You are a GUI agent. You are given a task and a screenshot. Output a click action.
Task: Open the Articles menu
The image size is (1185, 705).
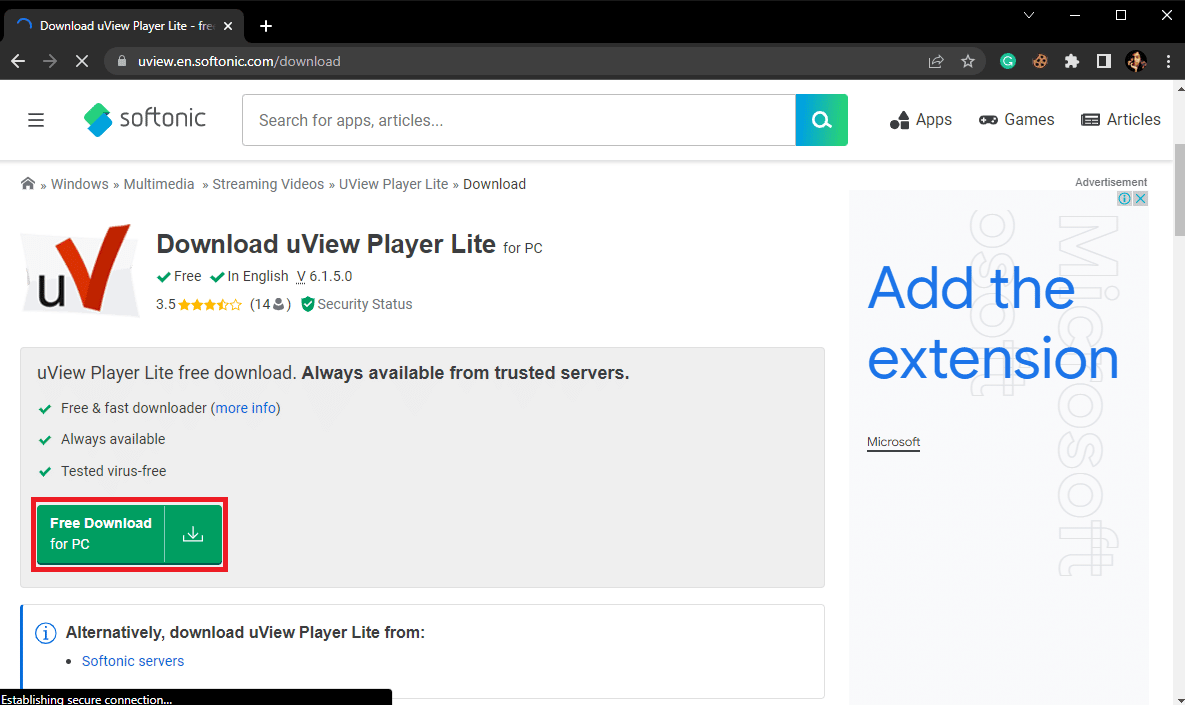point(1121,119)
